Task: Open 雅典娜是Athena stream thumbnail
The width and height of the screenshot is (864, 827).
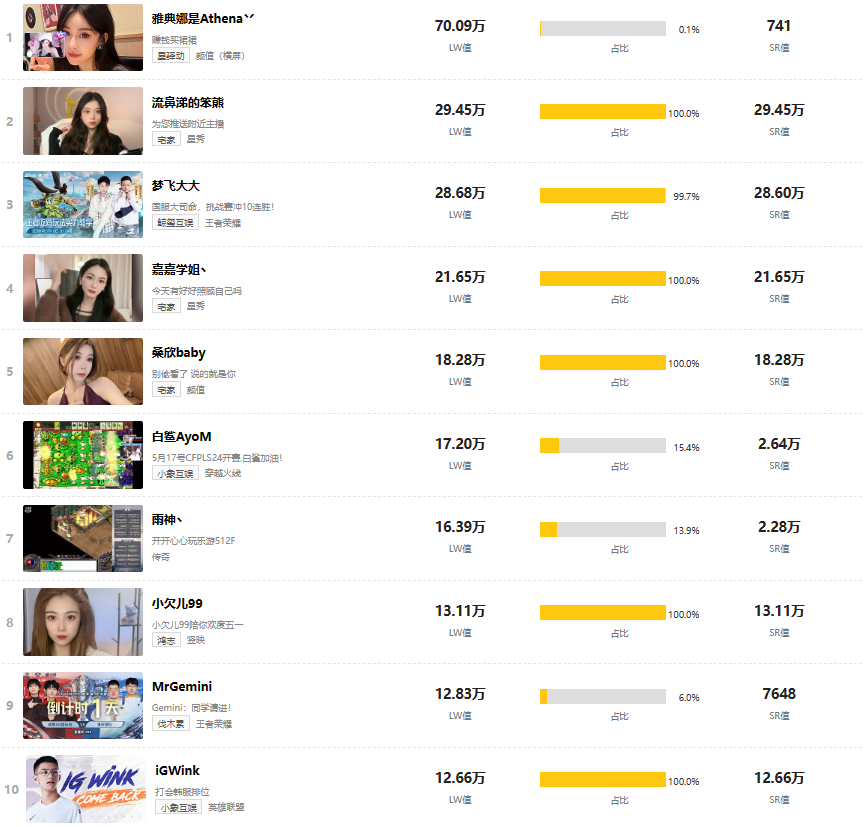Action: click(83, 37)
